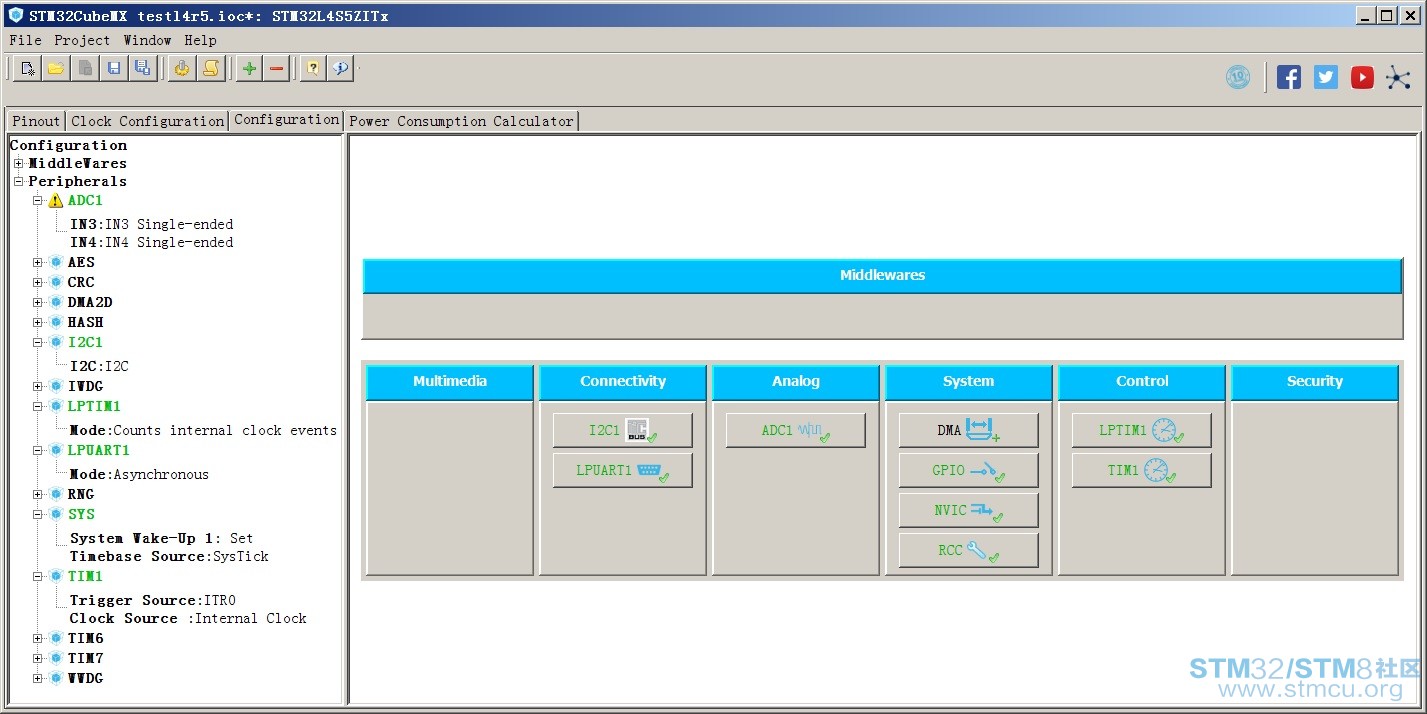
Task: Click the ADC1 warning triangle icon
Action: (x=56, y=201)
